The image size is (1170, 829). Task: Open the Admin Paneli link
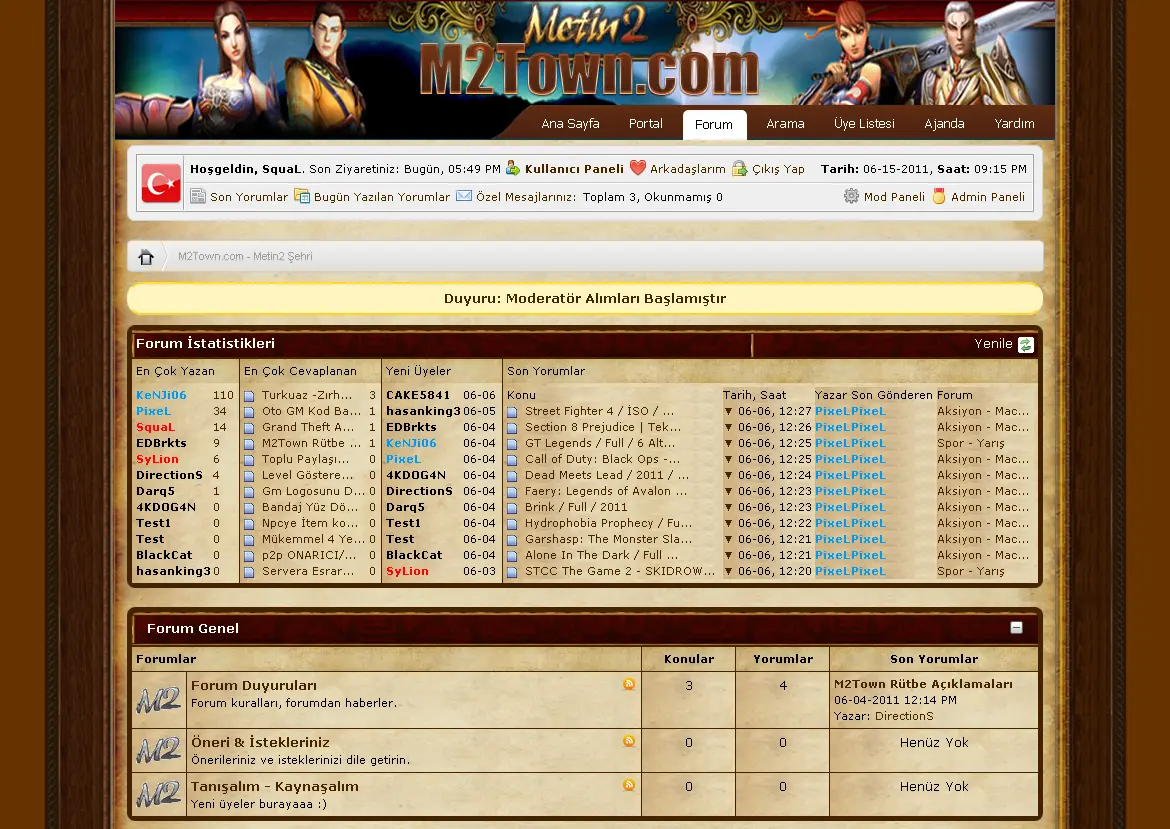click(x=988, y=197)
